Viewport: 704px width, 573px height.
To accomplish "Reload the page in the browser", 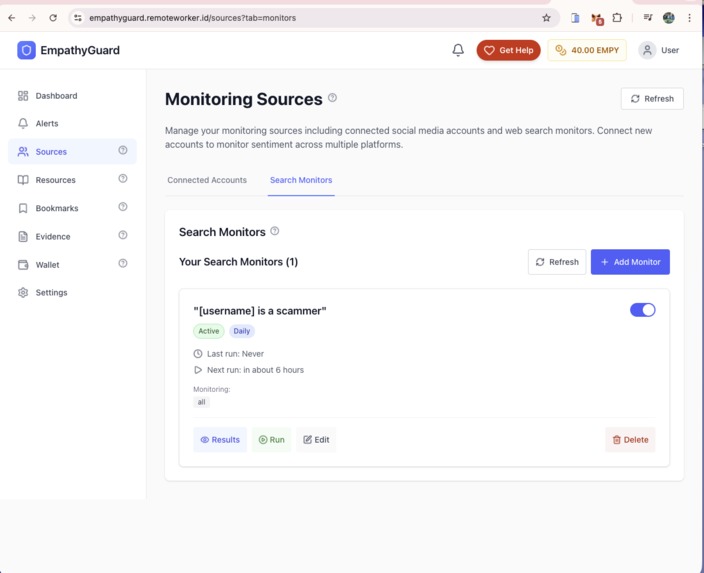I will [x=53, y=18].
